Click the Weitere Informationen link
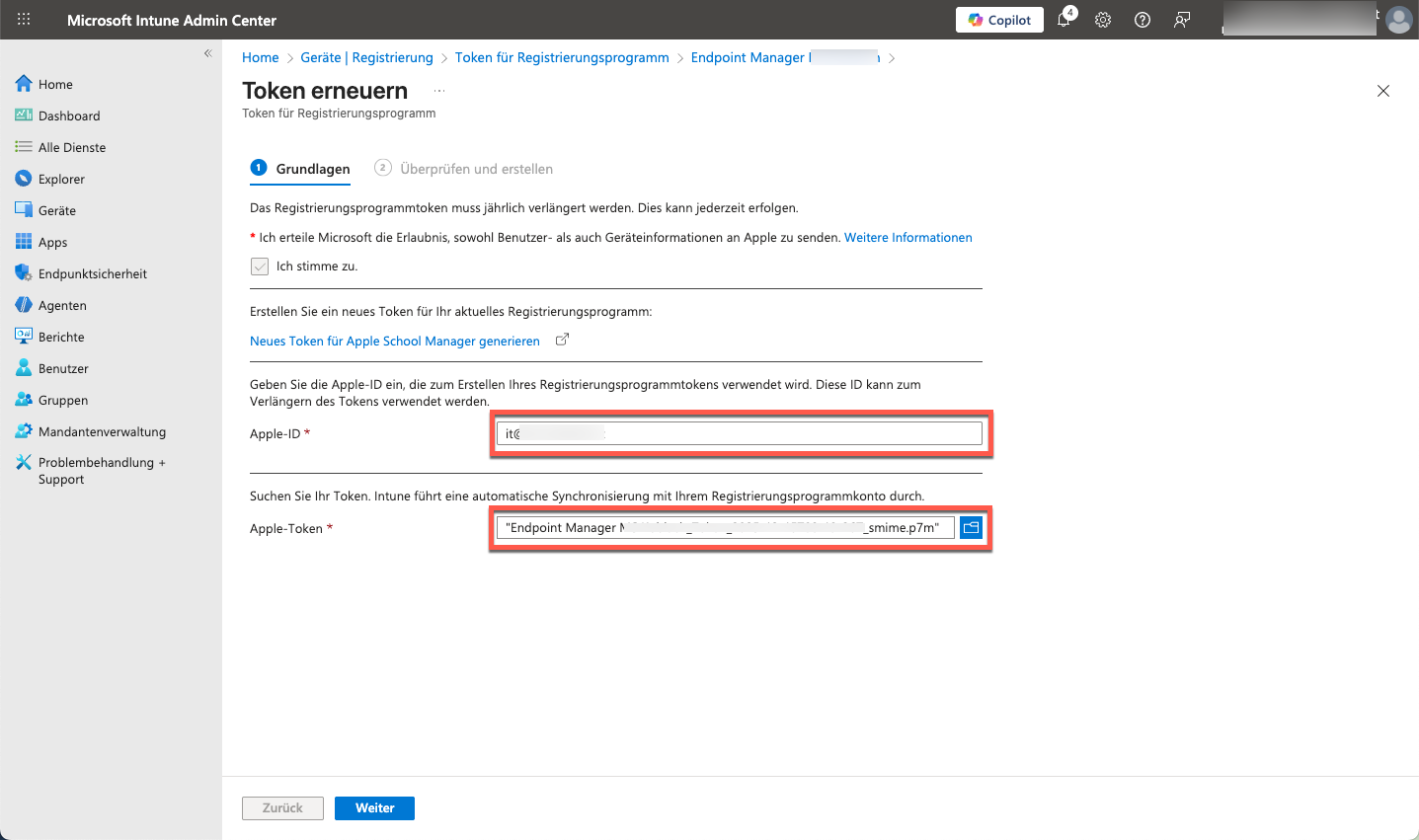Viewport: 1419px width, 840px height. click(907, 238)
